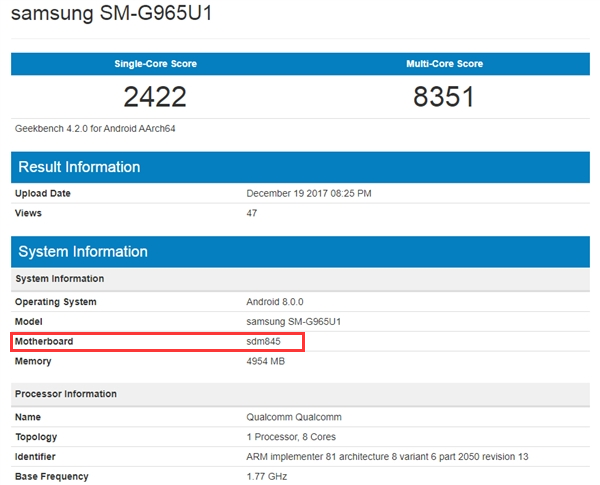
Task: Select the ARM implementer 81 identifier string
Action: (387, 457)
